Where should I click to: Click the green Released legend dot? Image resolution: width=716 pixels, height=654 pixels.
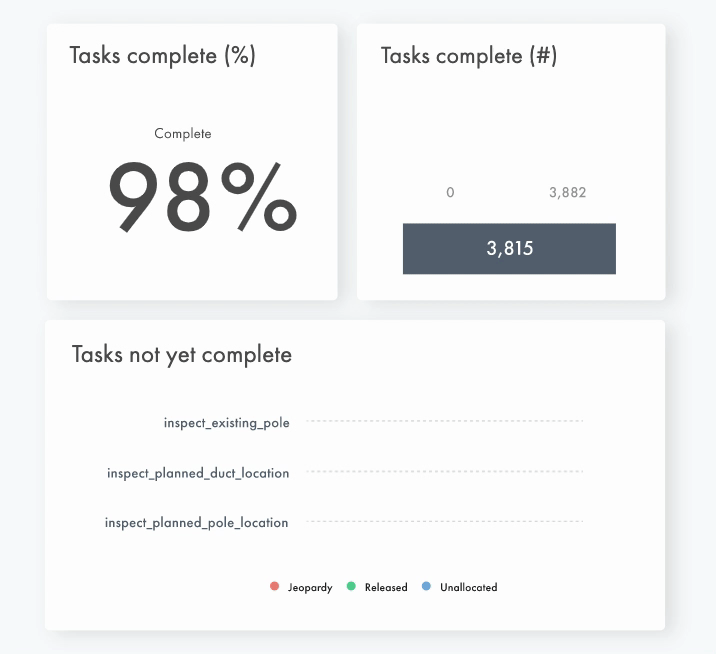pos(351,587)
